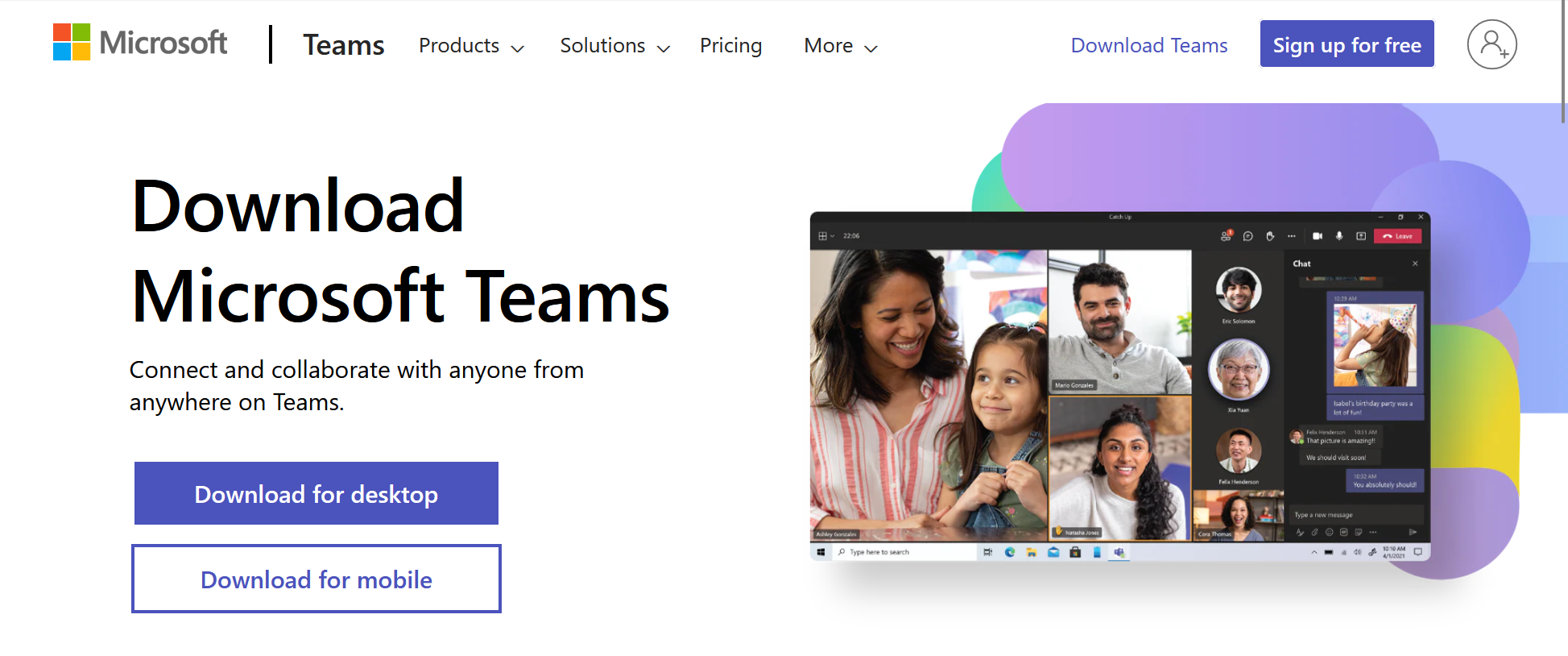Click the chat bubble icon in meeting toolbar
The height and width of the screenshot is (656, 1568).
[1247, 236]
